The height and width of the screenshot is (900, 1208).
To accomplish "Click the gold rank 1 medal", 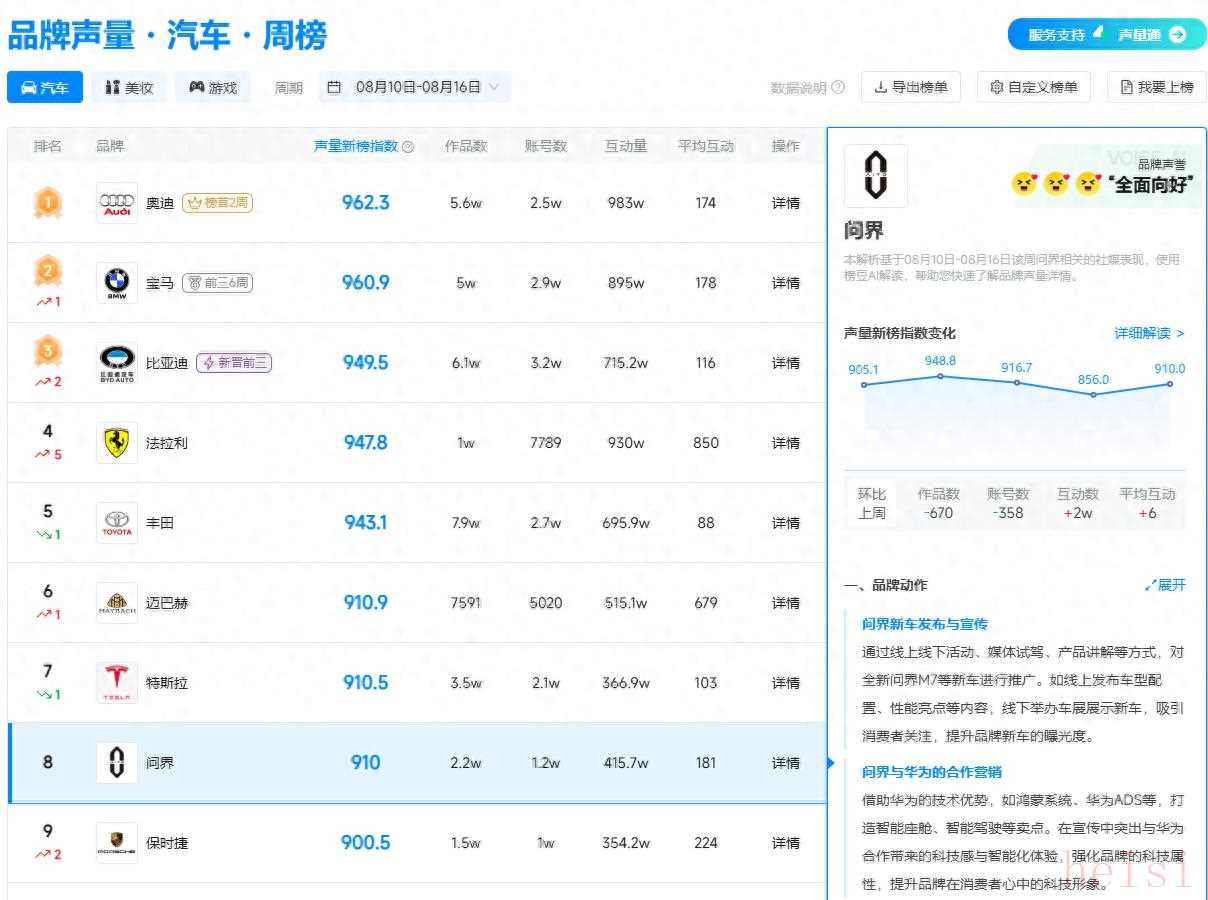I will click(48, 203).
